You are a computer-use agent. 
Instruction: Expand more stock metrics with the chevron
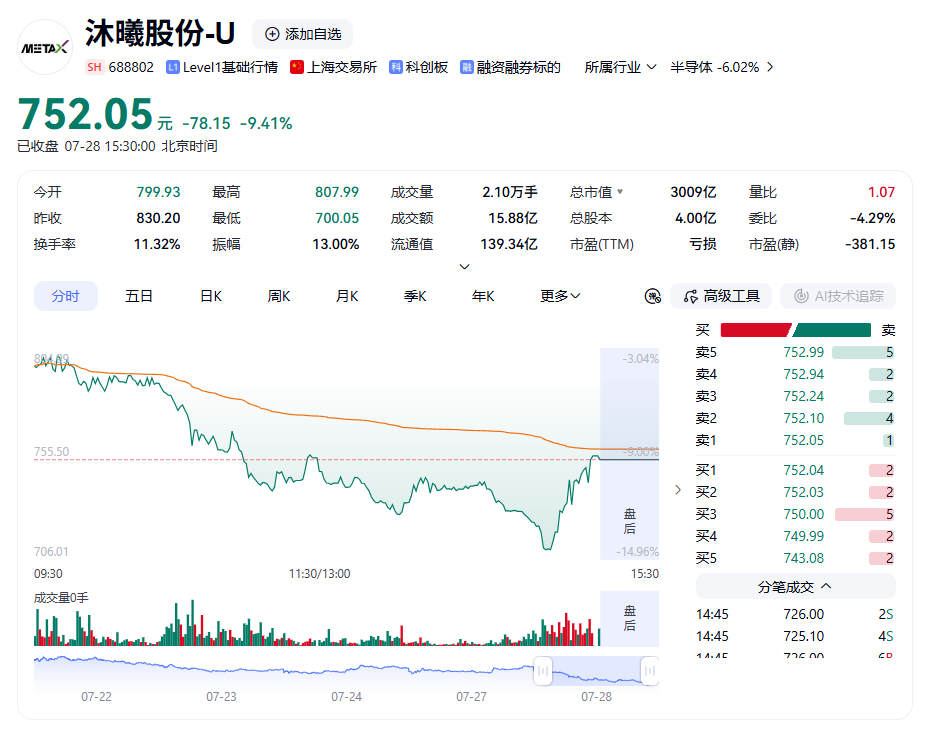pos(465,267)
